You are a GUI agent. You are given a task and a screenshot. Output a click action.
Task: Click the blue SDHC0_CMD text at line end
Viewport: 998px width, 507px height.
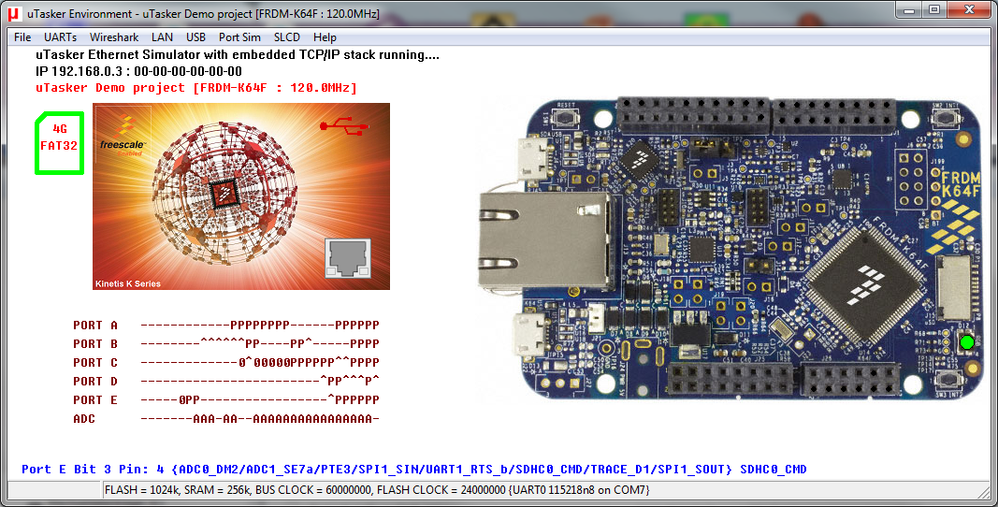pos(773,469)
